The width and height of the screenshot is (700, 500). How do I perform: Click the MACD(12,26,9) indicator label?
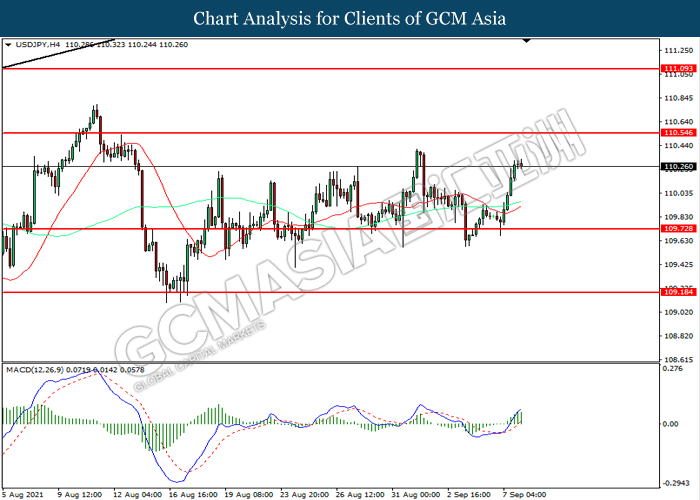[x=35, y=370]
